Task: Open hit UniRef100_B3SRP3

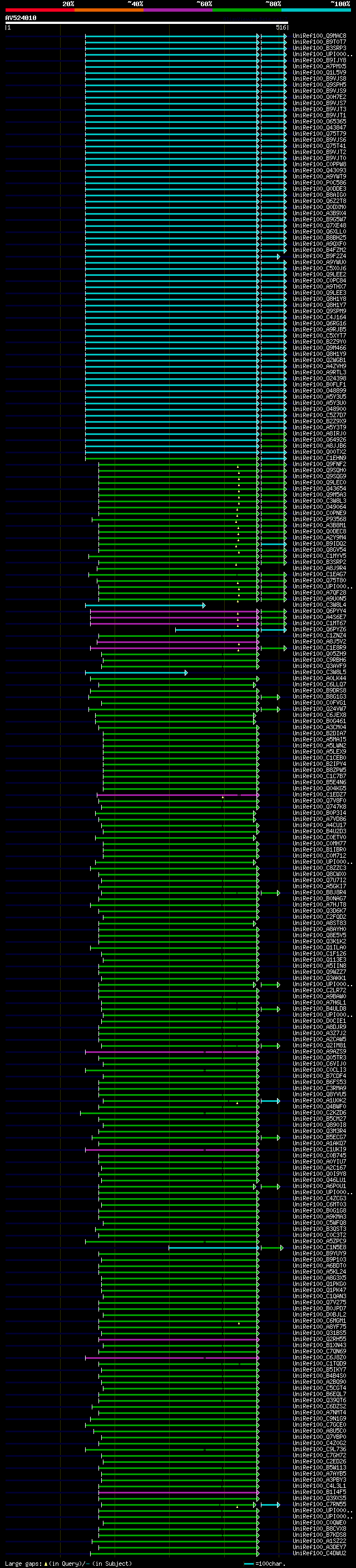Action: click(319, 48)
